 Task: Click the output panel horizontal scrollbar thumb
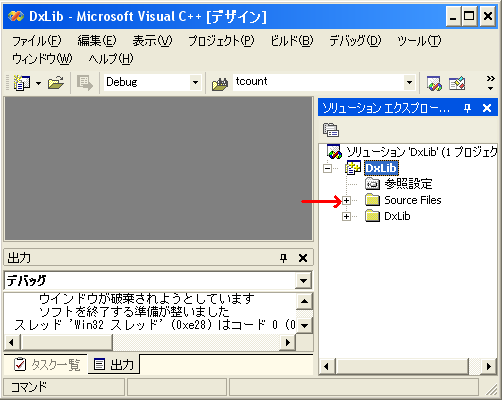(x=67, y=342)
